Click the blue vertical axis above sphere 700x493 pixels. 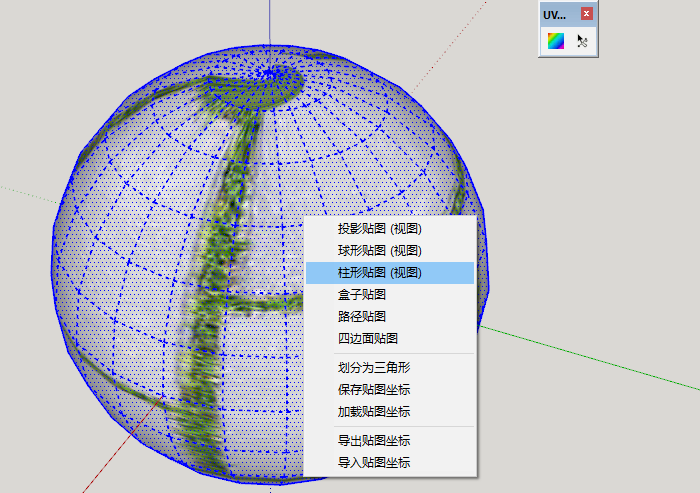click(270, 25)
